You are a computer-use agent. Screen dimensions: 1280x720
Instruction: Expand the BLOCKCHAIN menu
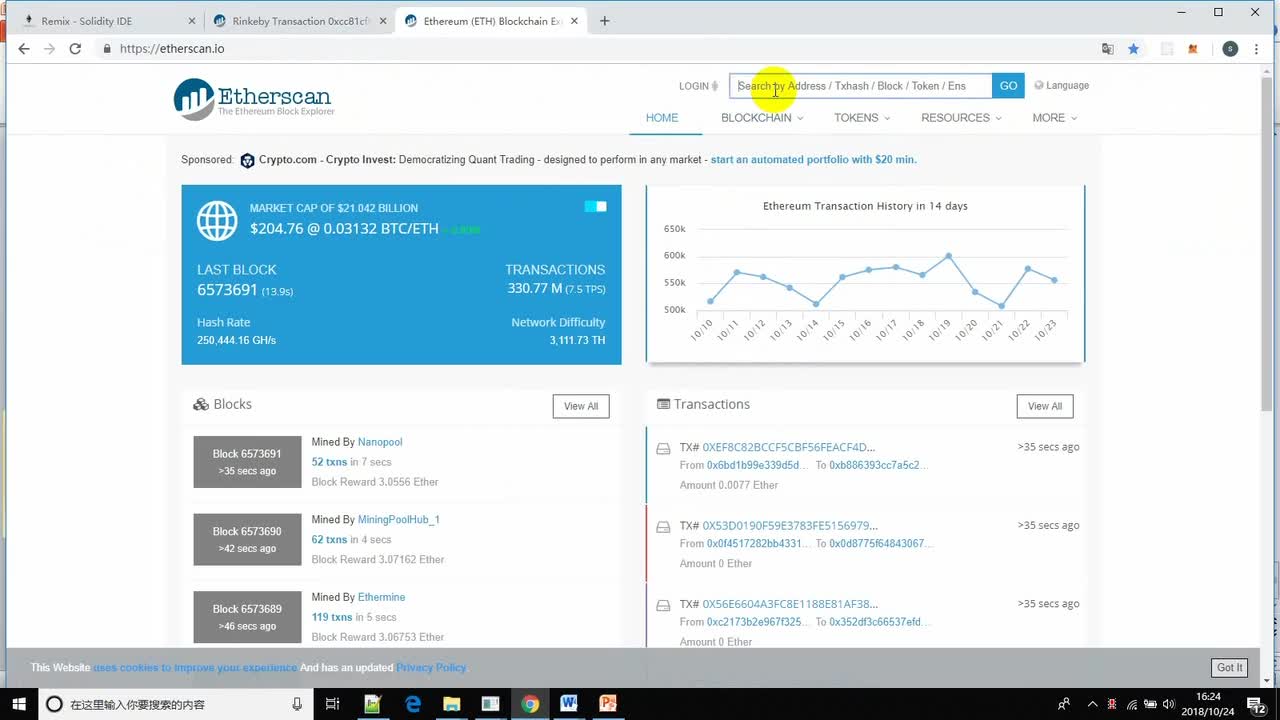coord(762,118)
